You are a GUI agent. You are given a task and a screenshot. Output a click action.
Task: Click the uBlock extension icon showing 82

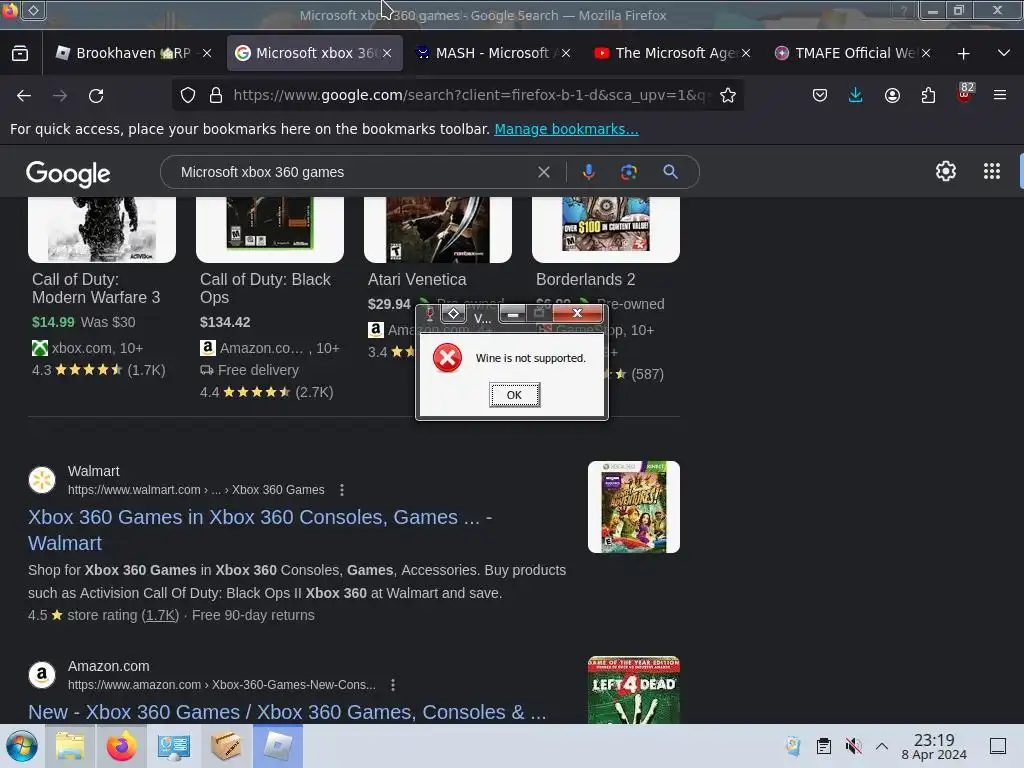(x=965, y=93)
